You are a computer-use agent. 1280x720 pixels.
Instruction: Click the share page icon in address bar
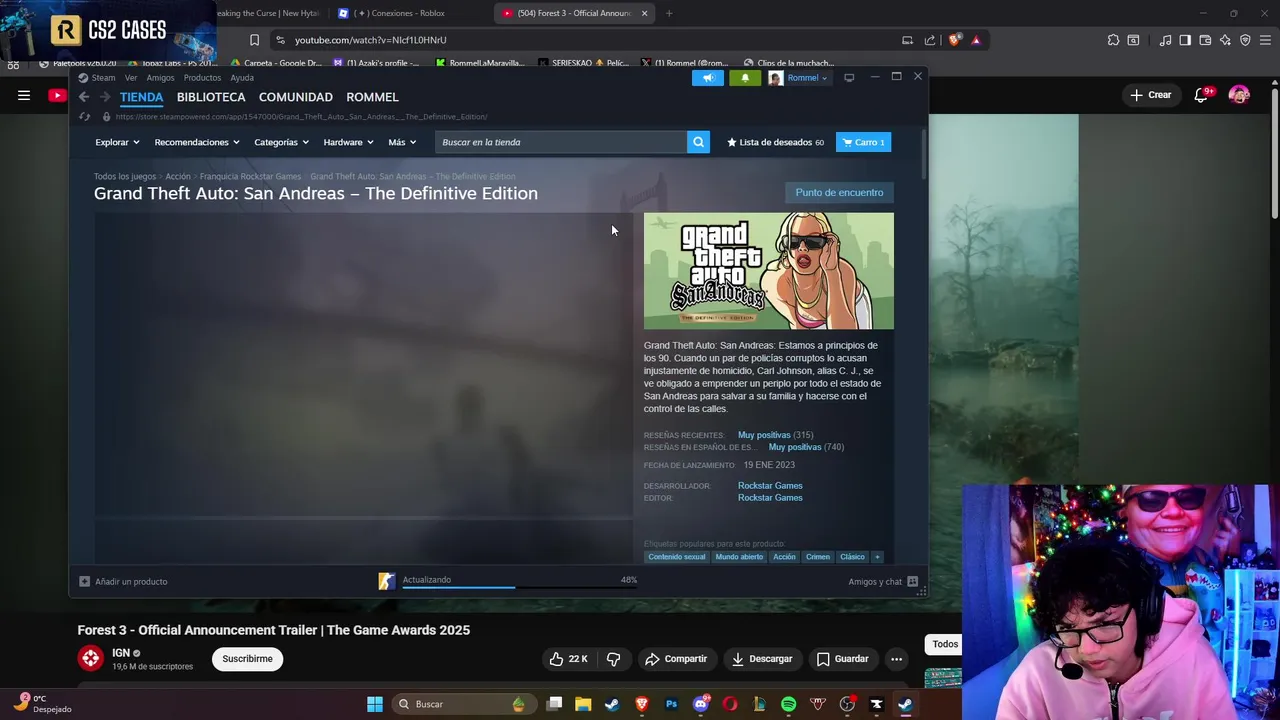tap(930, 40)
